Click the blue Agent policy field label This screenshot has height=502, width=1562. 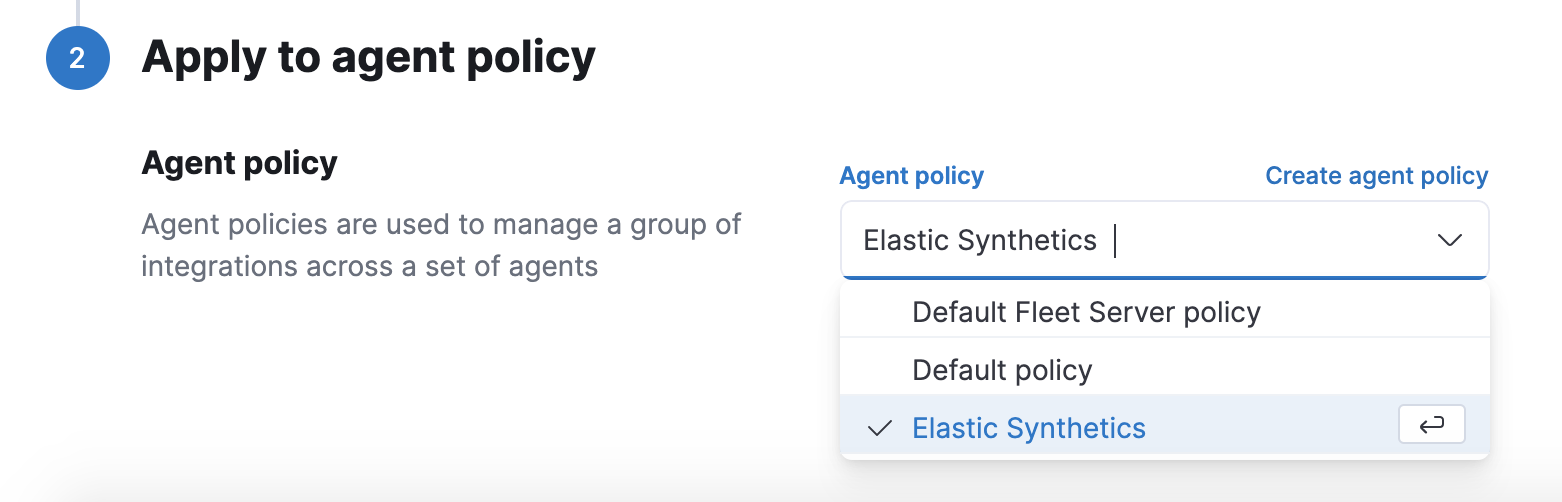point(911,176)
